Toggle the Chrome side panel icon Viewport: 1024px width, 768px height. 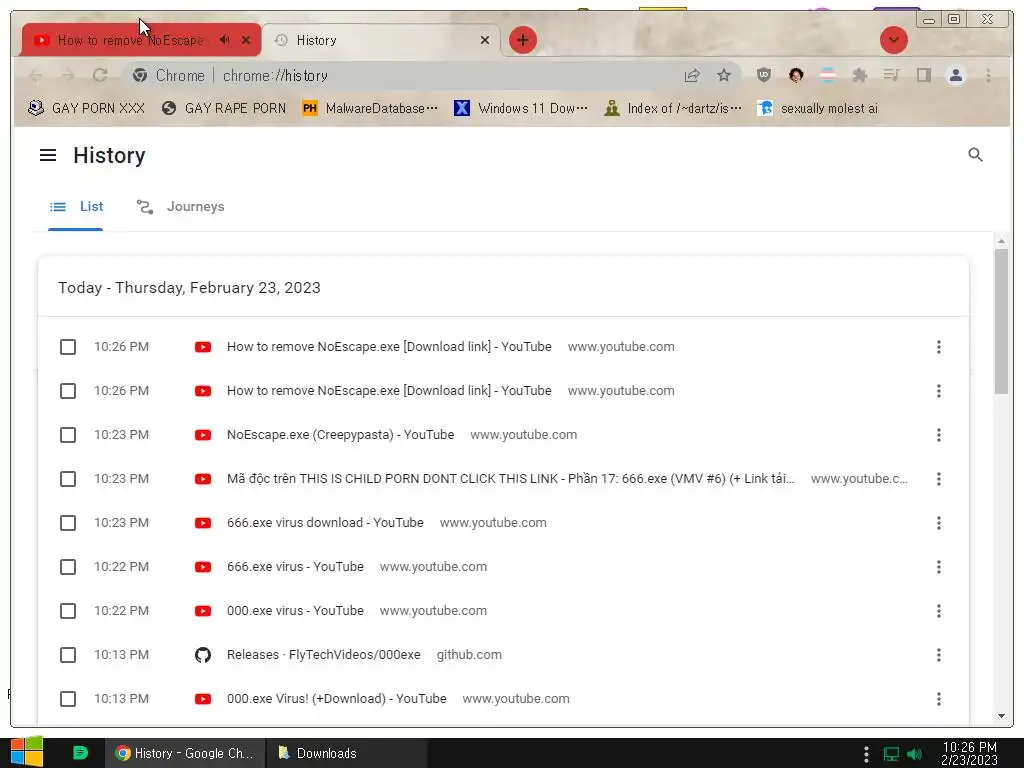coord(923,75)
